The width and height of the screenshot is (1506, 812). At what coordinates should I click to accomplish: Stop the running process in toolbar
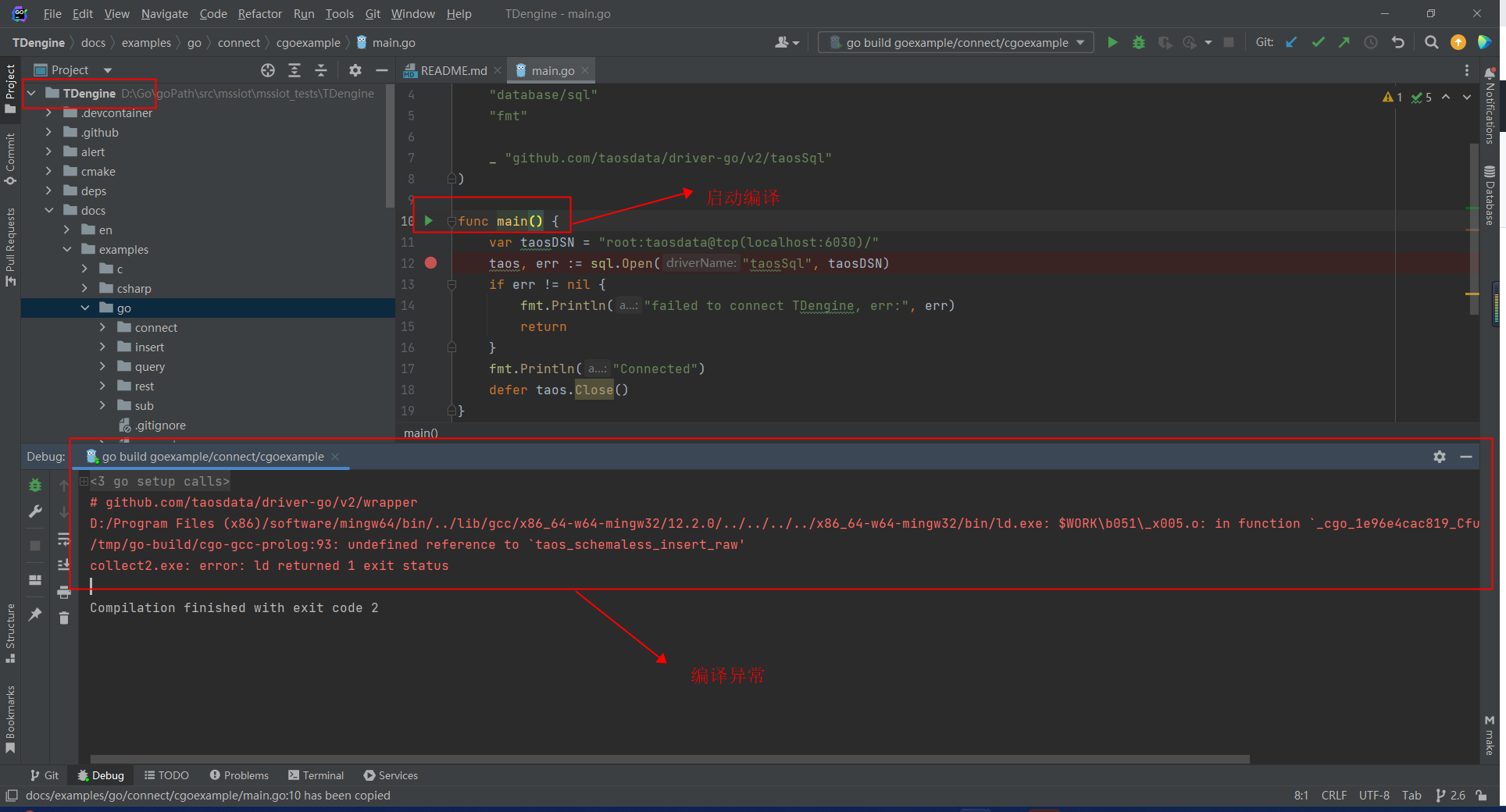(1229, 42)
